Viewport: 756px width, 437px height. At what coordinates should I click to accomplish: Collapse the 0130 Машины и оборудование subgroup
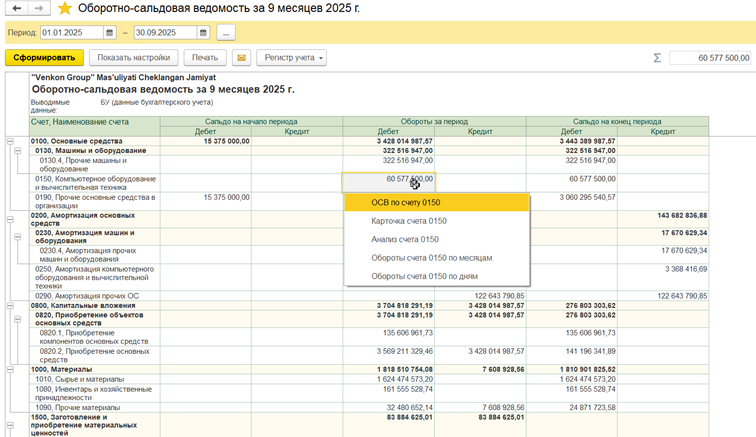(x=19, y=151)
